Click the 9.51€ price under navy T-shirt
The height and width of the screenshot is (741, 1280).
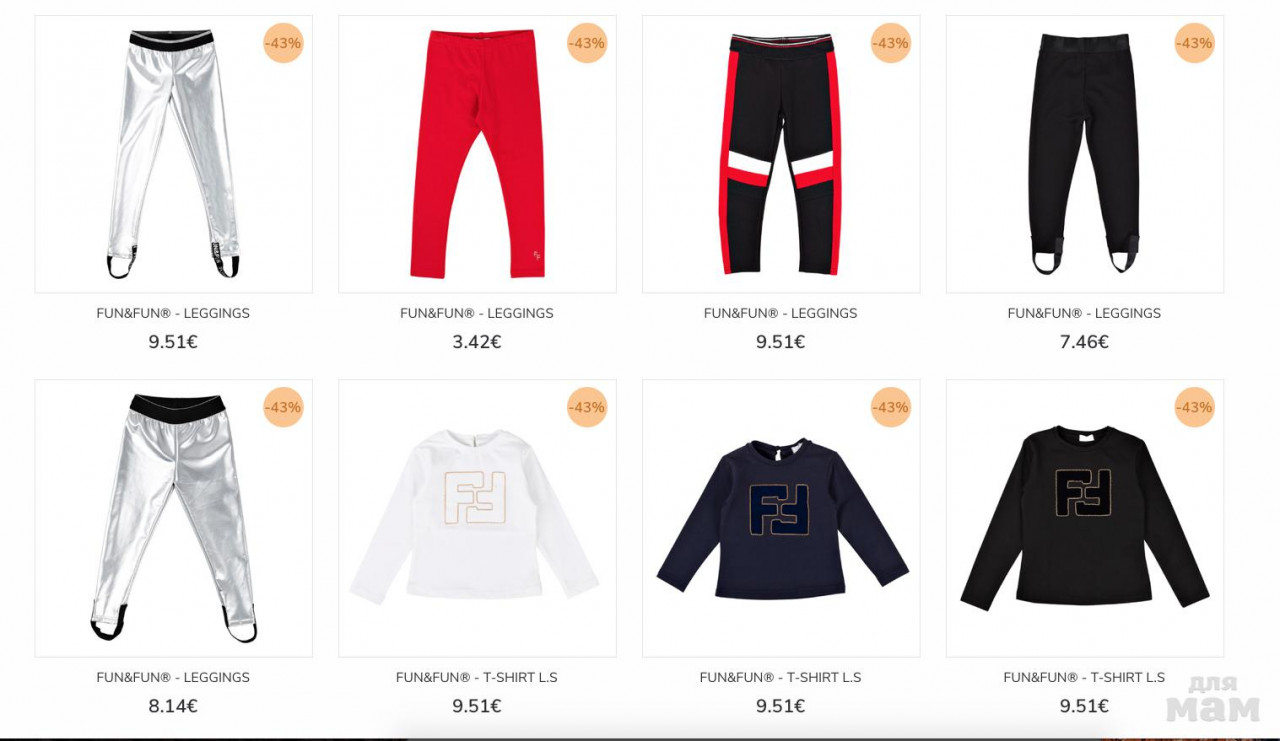pos(781,706)
